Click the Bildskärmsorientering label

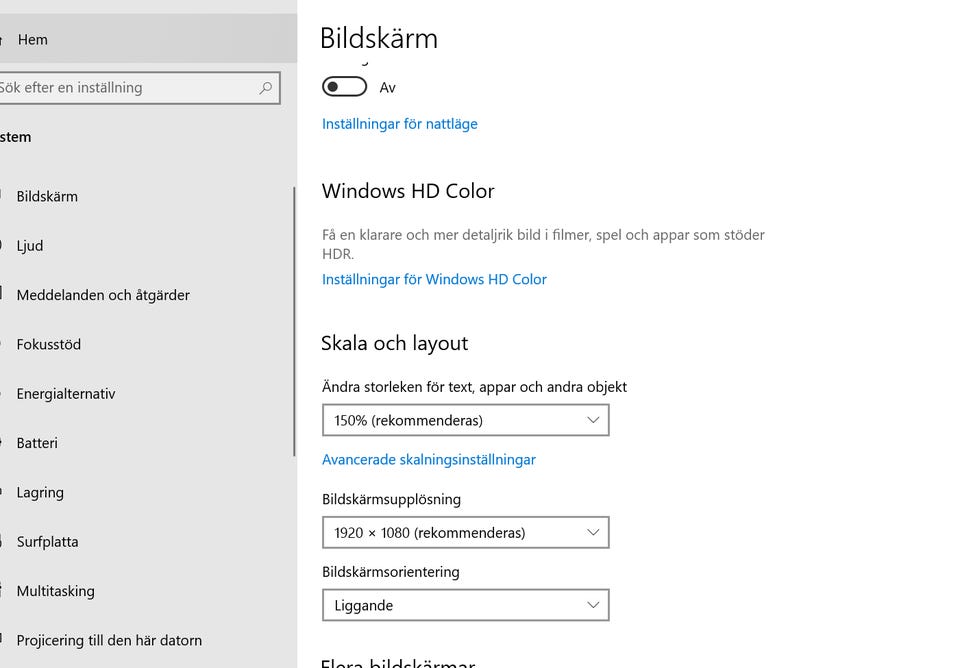click(391, 572)
